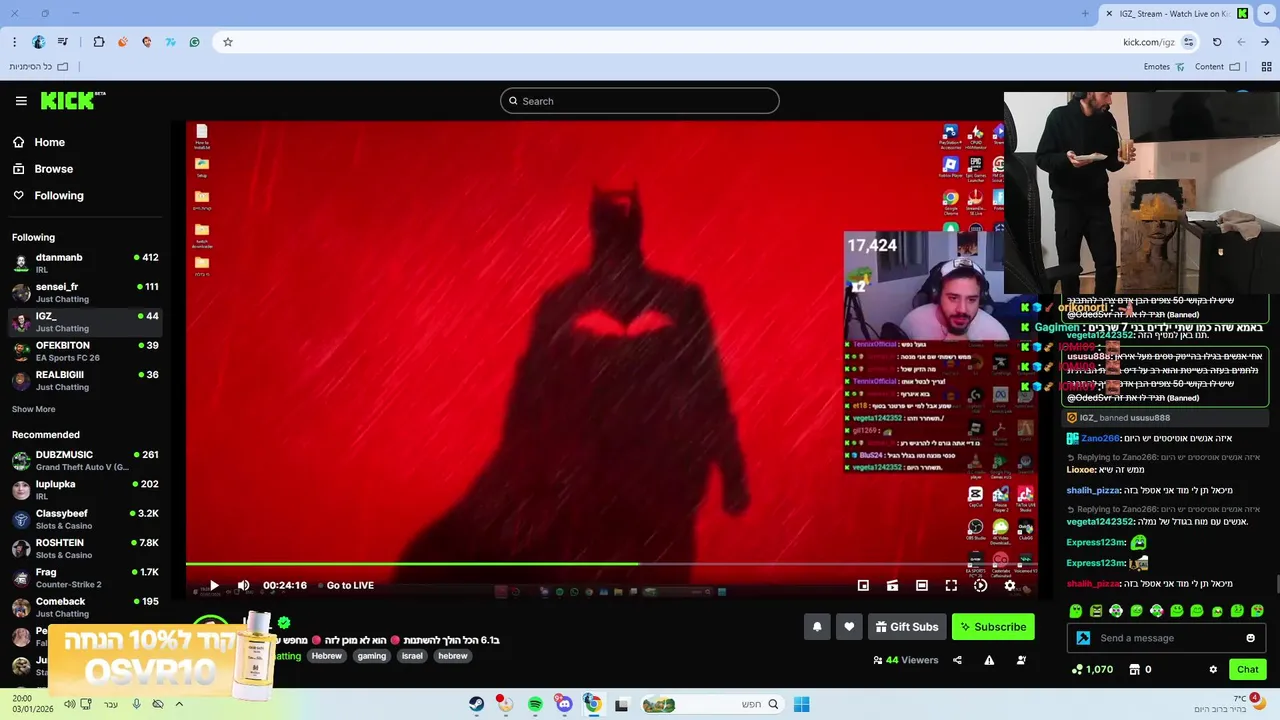Select the IGZ_ Stream browser tab

tap(1177, 13)
